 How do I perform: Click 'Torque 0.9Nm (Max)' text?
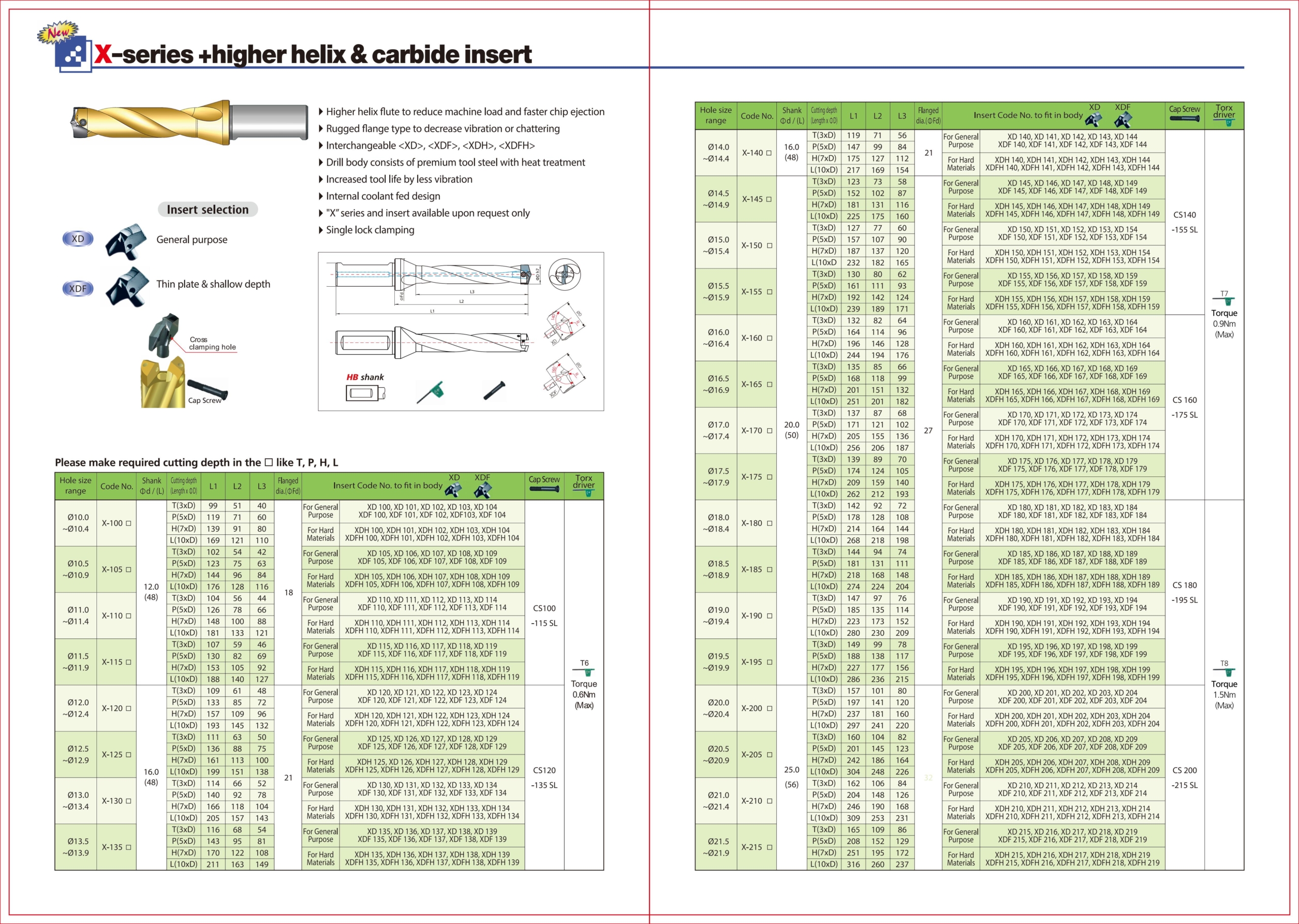point(1224,324)
